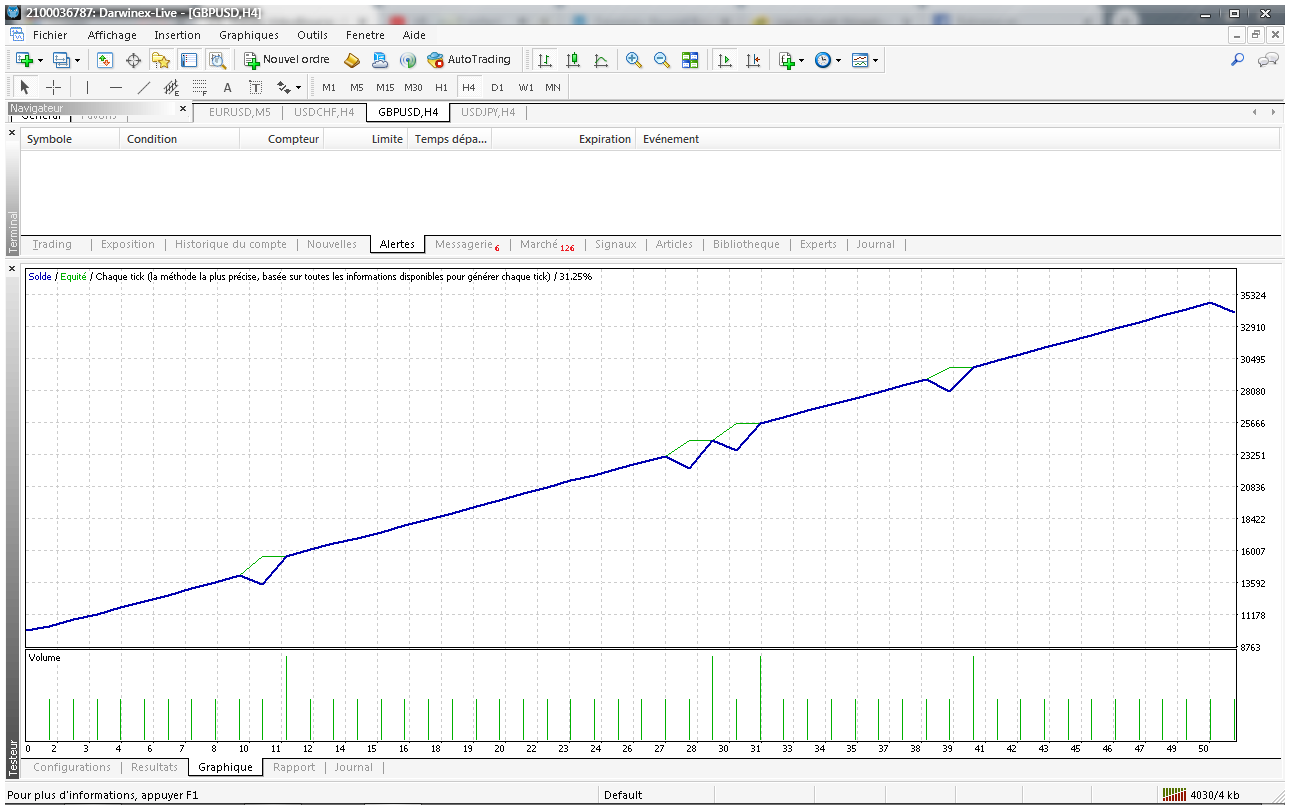Toggle chart auto scroll
The image size is (1290, 810).
(x=725, y=60)
